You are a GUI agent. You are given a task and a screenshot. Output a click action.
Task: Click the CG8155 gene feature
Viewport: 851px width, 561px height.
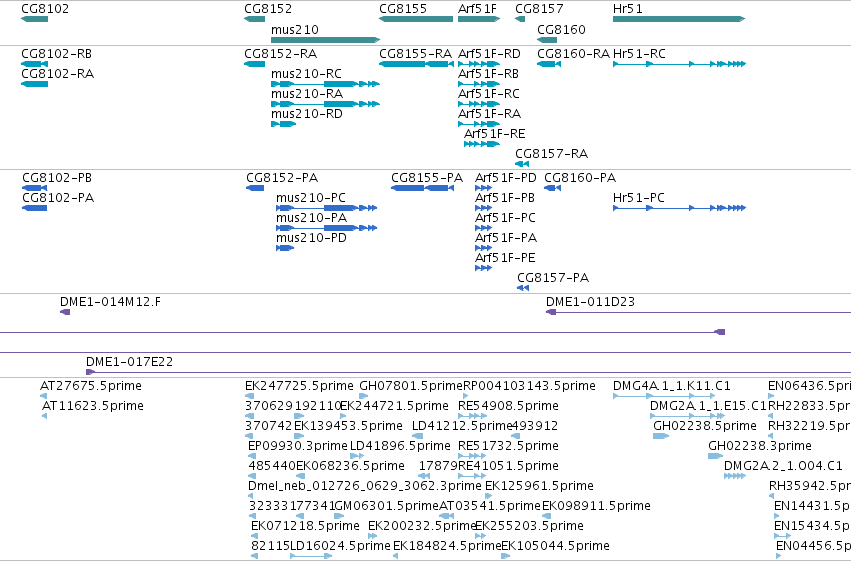coord(416,19)
